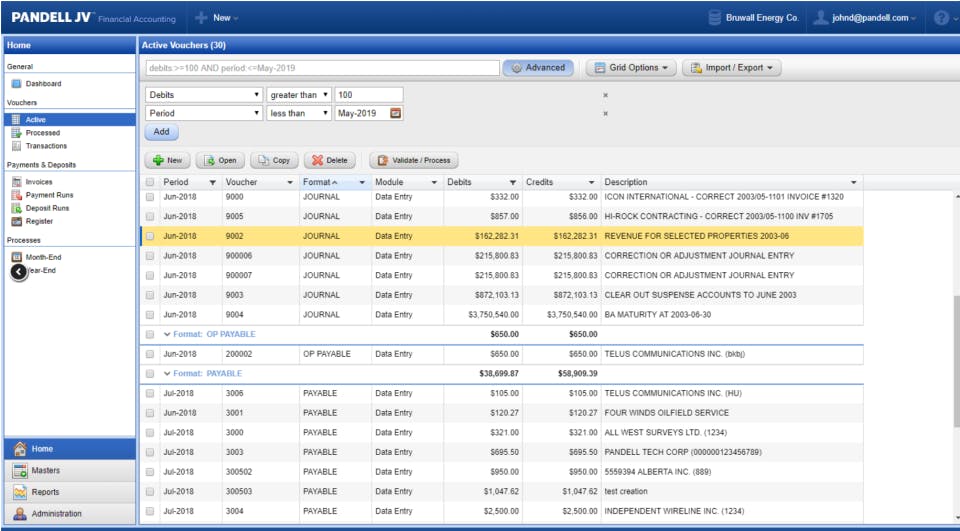Viewport: 960px width, 531px height.
Task: Open the Register icon
Action: 17,221
